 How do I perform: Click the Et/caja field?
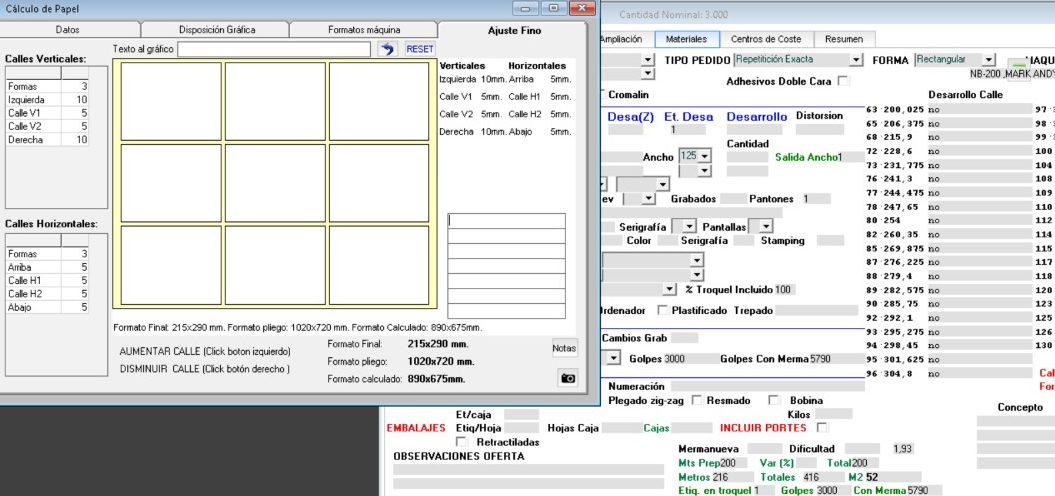(521, 414)
